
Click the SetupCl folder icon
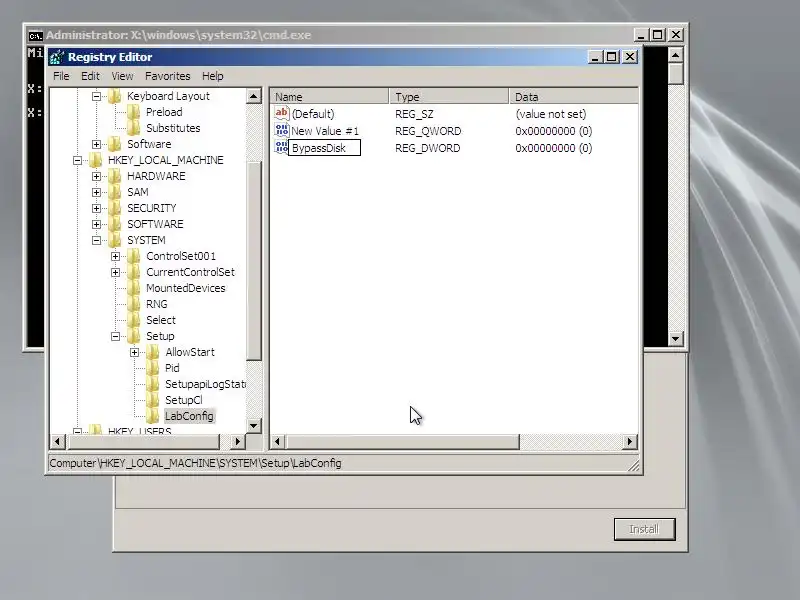(153, 400)
